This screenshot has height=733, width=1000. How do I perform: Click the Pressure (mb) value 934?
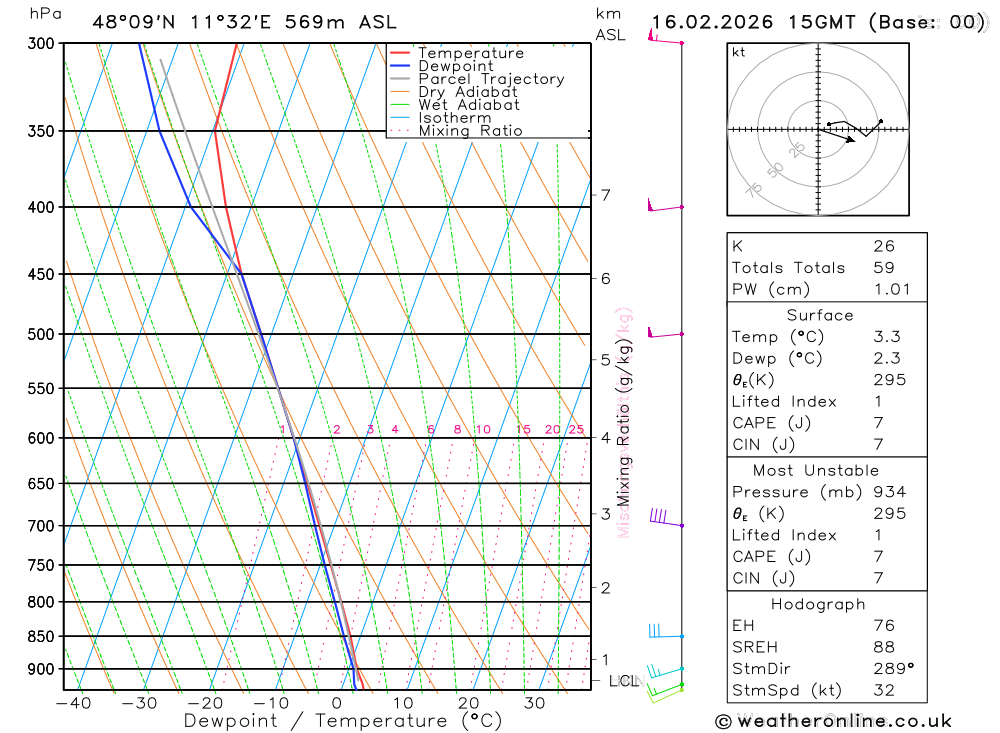coord(890,492)
